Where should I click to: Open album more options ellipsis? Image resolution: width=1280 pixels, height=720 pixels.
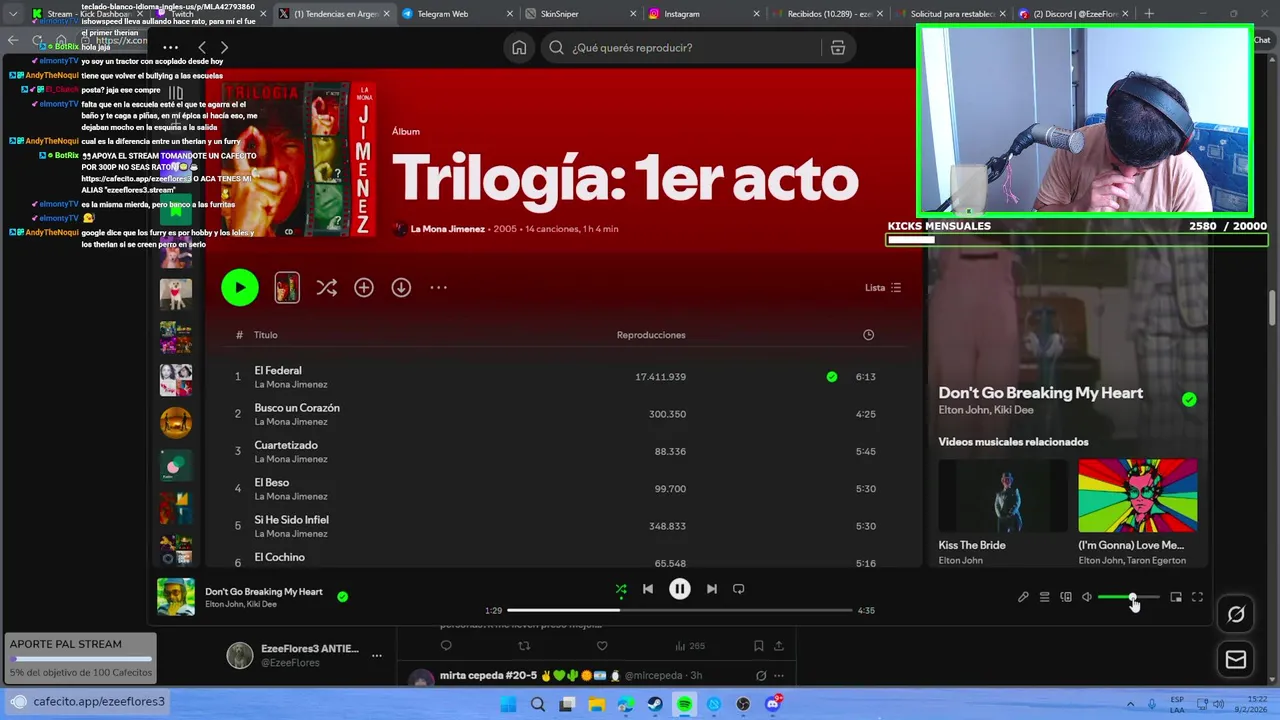(x=438, y=288)
